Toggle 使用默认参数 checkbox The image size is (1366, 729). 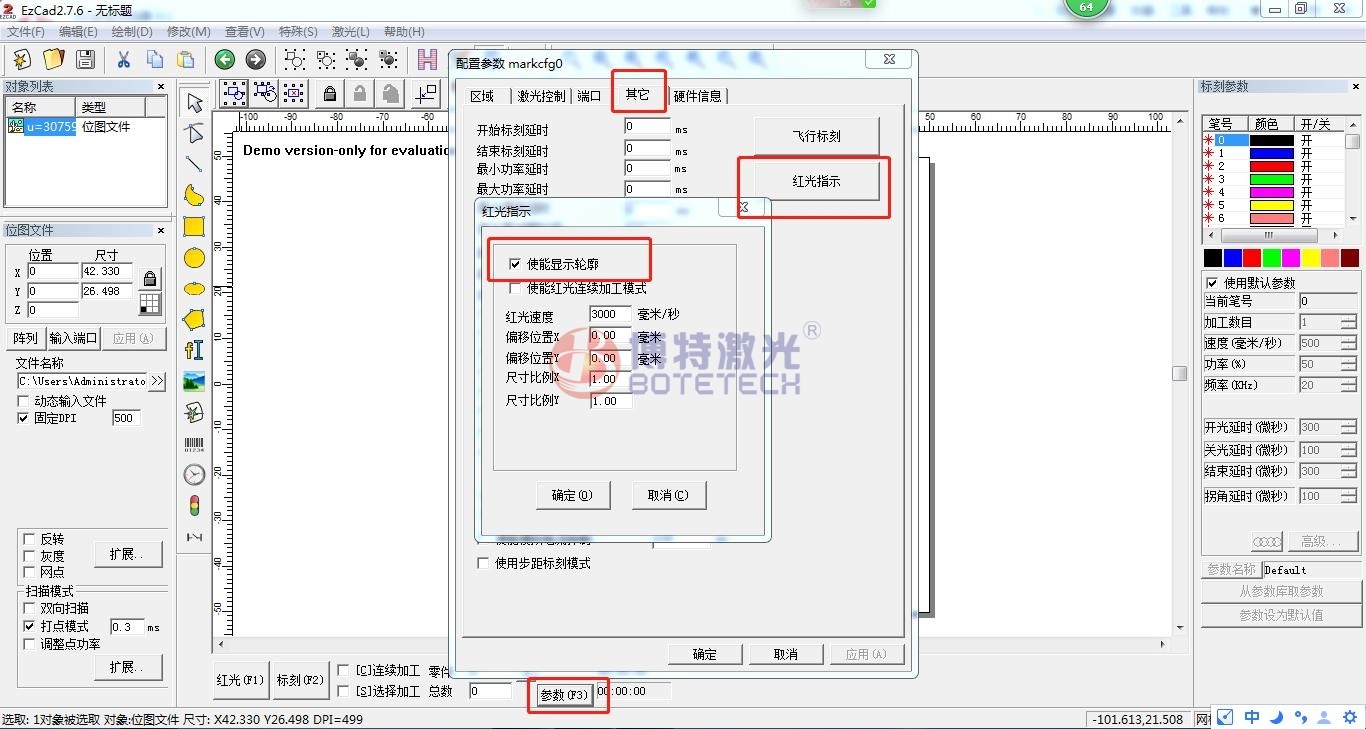[x=1212, y=283]
